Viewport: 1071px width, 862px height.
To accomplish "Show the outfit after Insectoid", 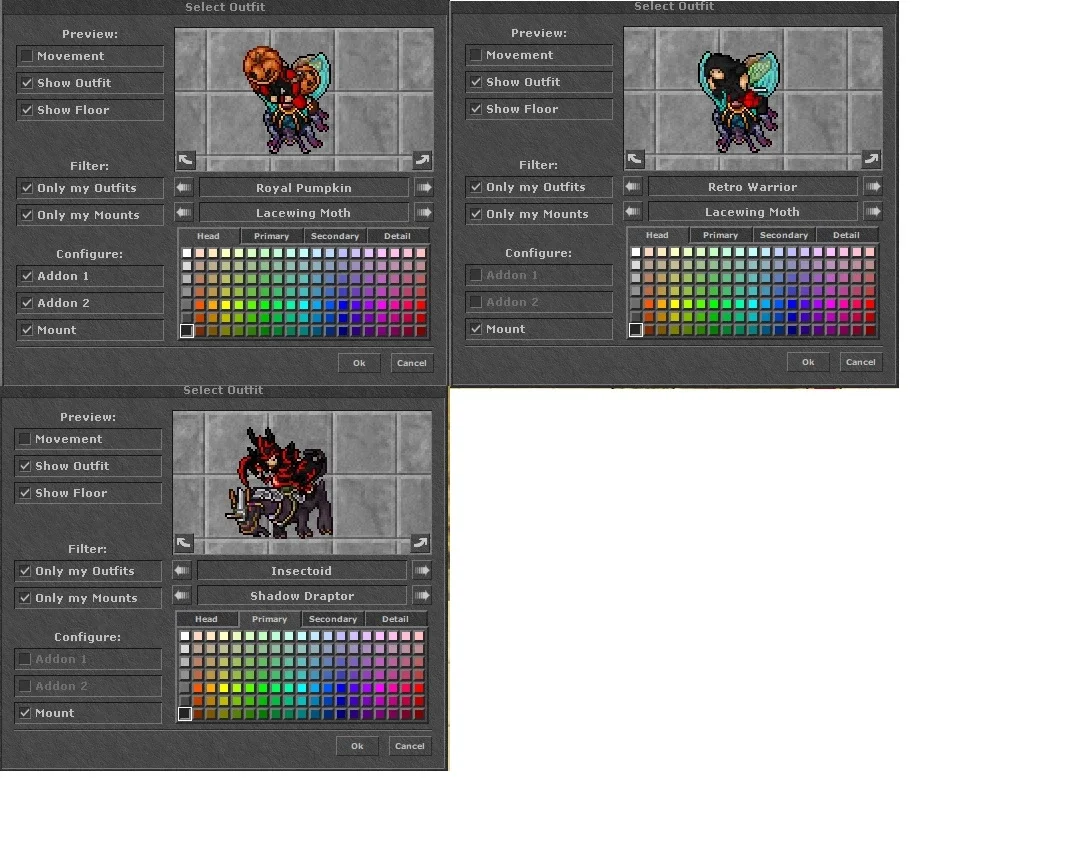I will pyautogui.click(x=421, y=570).
